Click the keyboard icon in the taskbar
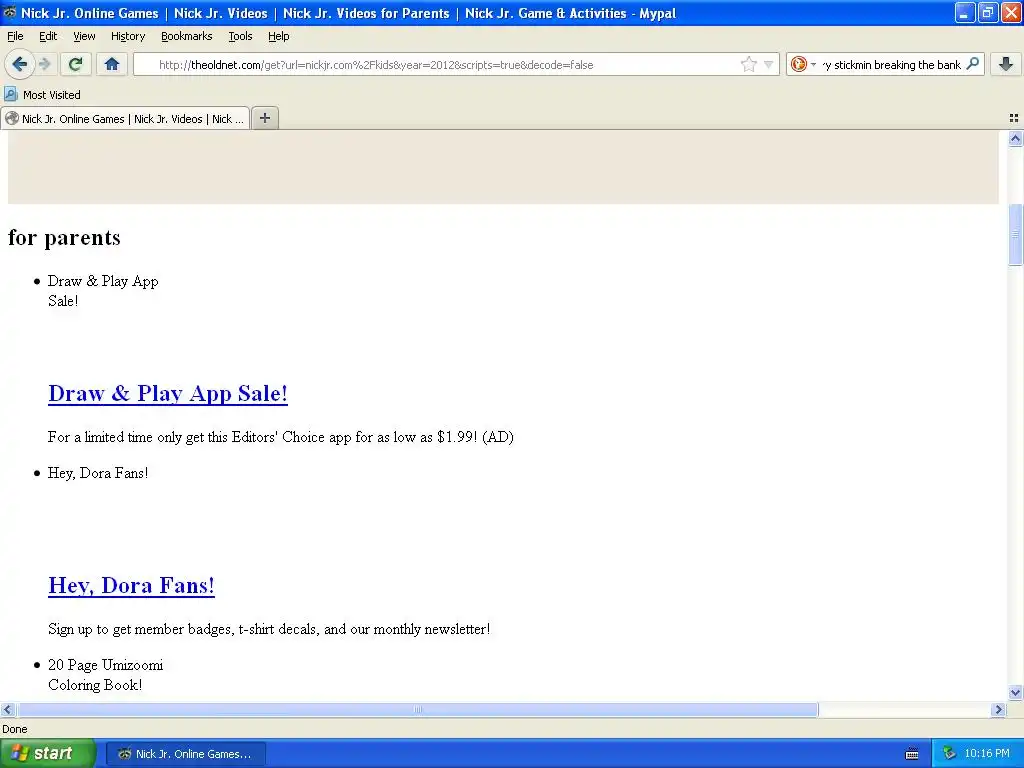This screenshot has height=768, width=1024. (912, 754)
